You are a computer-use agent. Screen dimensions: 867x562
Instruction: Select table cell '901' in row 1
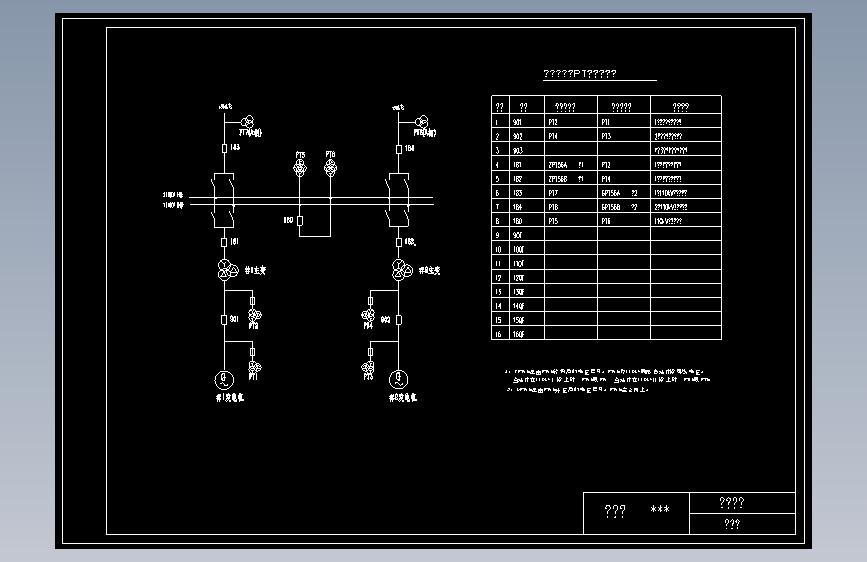pyautogui.click(x=518, y=122)
